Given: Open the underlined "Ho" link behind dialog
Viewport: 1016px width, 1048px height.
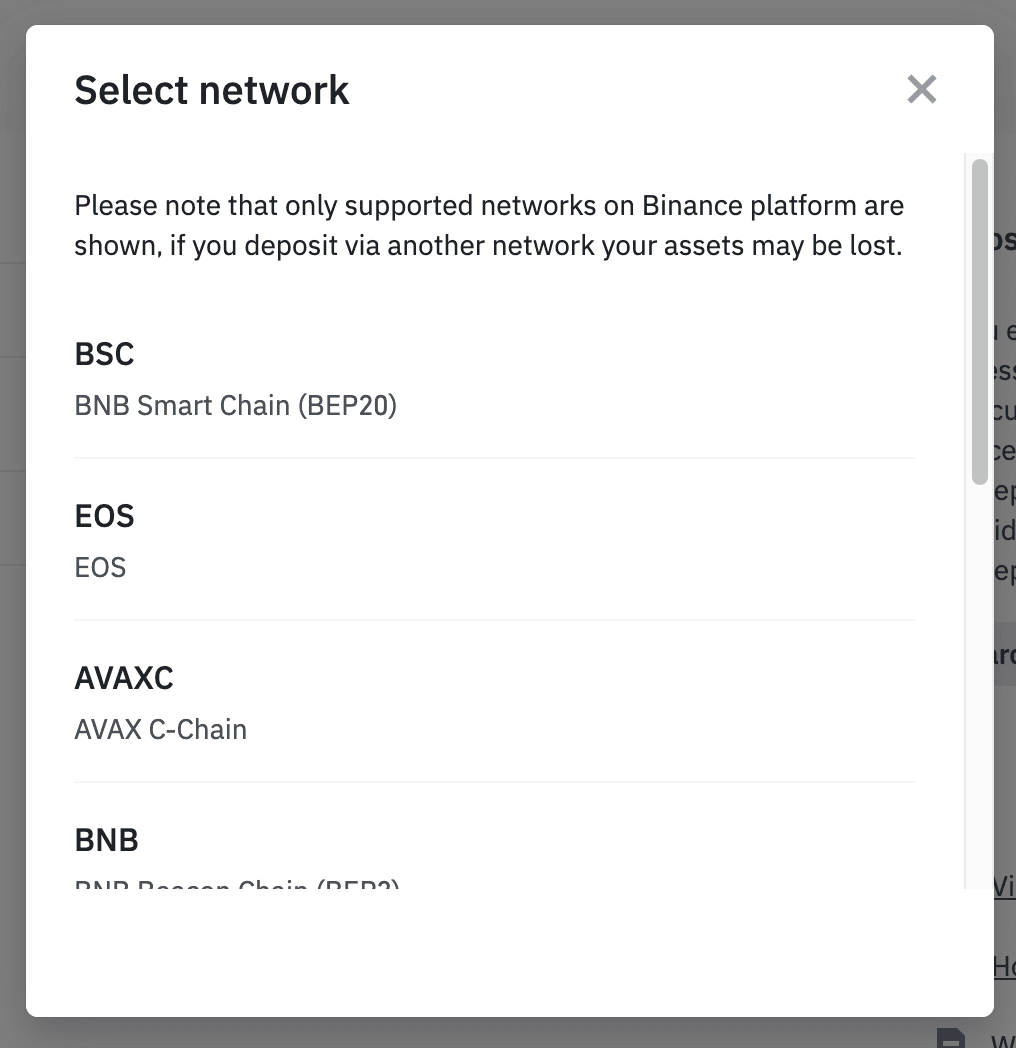Looking at the screenshot, I should (1004, 966).
